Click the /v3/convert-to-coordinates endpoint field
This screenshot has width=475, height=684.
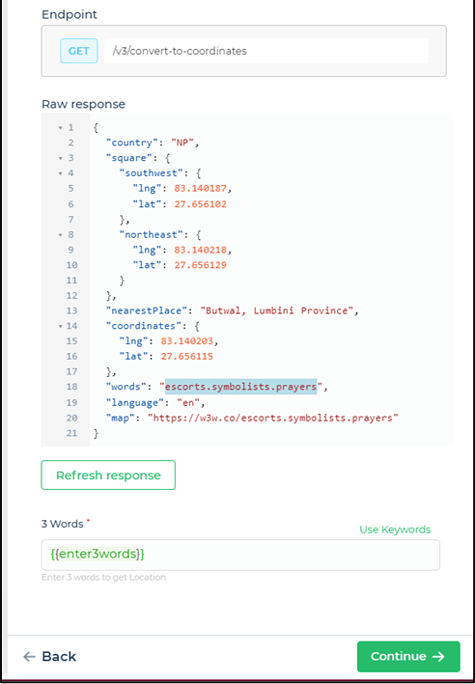[266, 51]
